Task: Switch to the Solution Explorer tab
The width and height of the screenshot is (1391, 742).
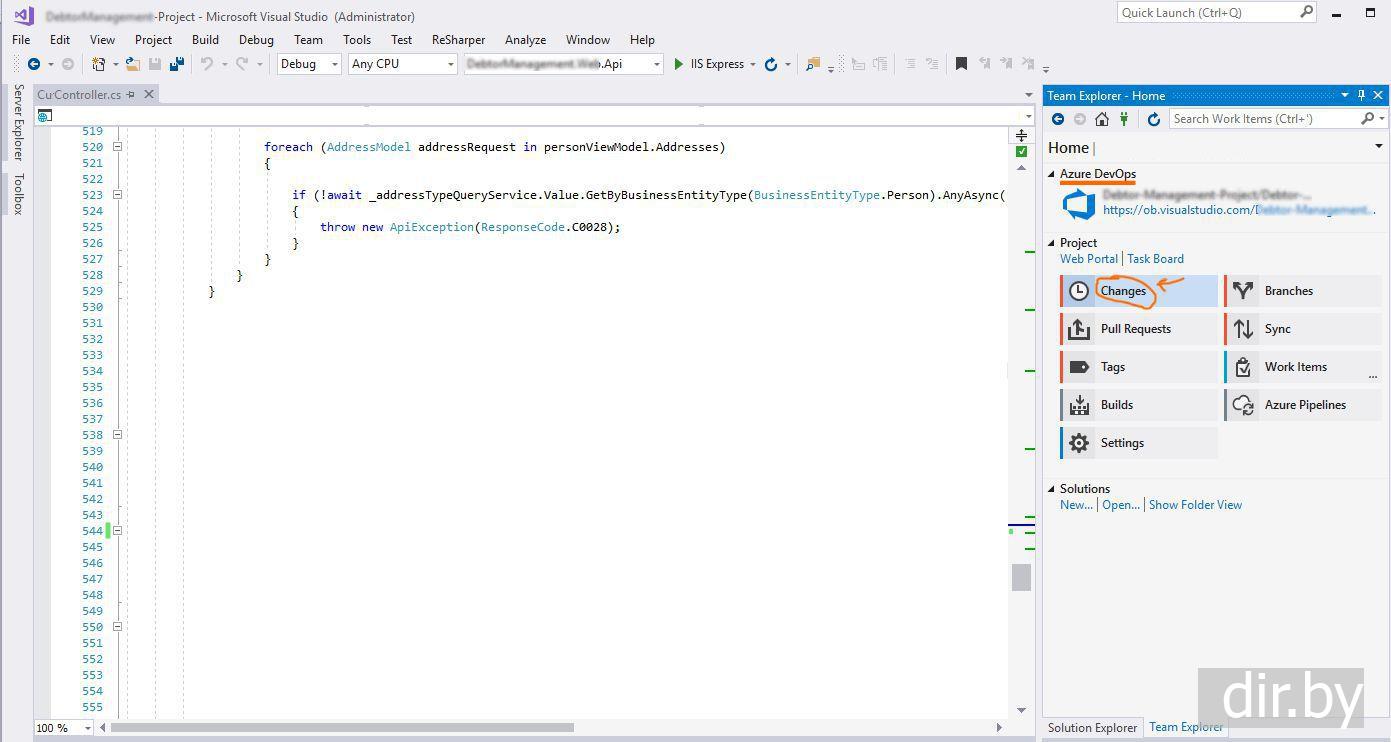Action: click(1092, 728)
